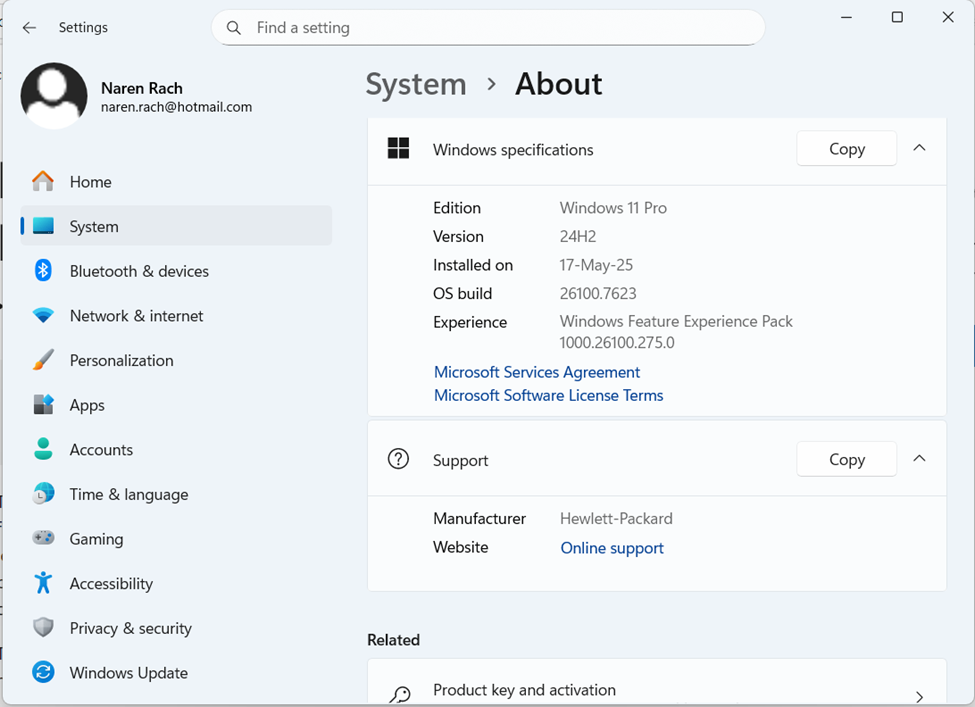Copy the Windows specifications details
Image resolution: width=975 pixels, height=707 pixels.
click(846, 149)
